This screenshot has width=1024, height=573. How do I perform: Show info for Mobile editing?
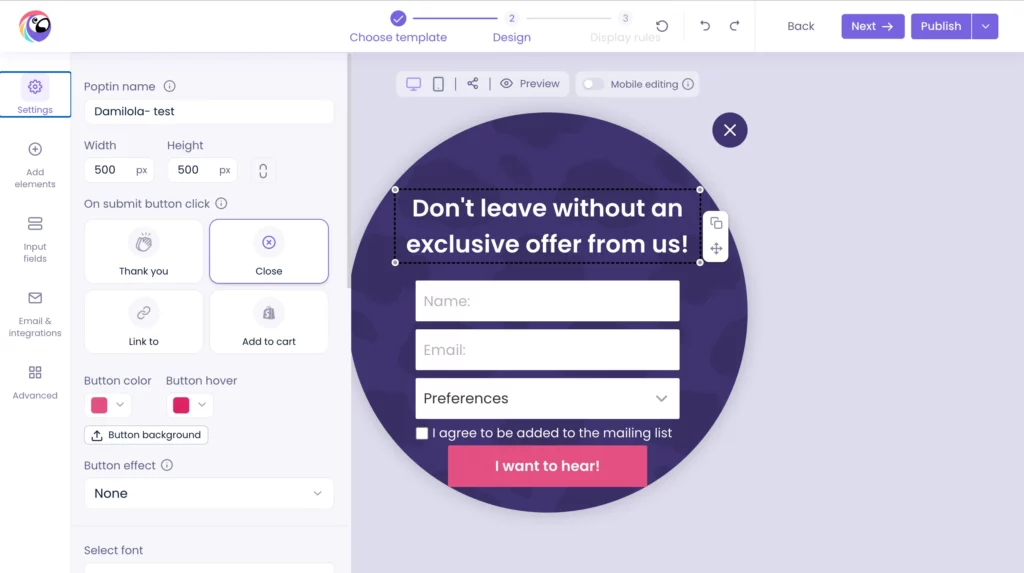point(688,84)
